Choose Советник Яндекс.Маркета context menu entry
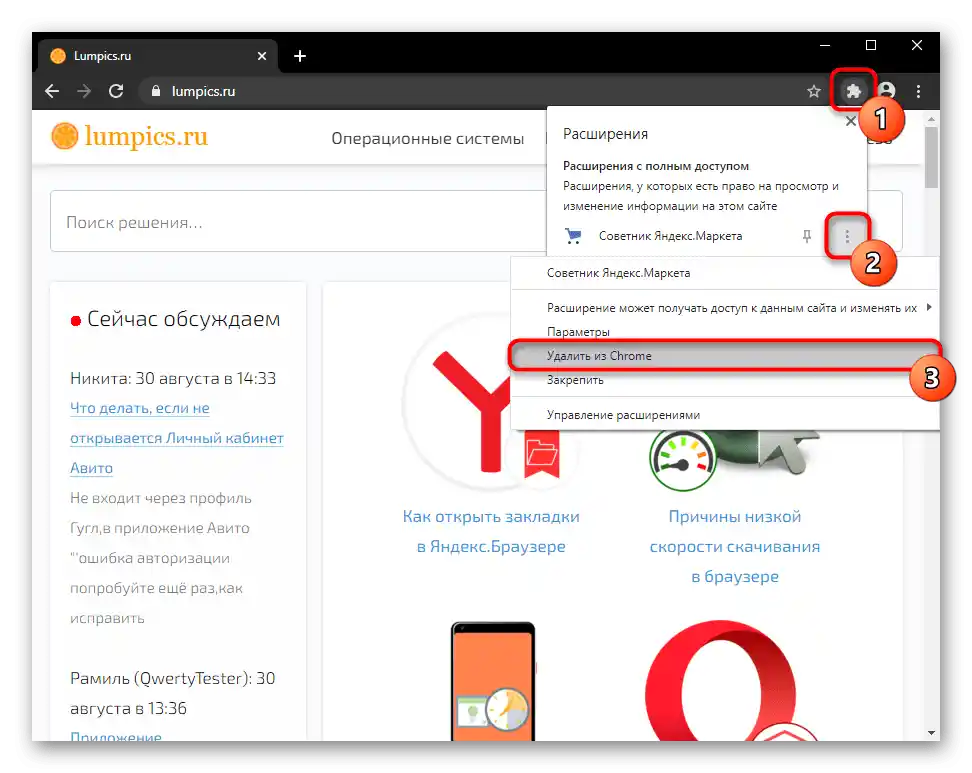This screenshot has height=773, width=972. [618, 273]
